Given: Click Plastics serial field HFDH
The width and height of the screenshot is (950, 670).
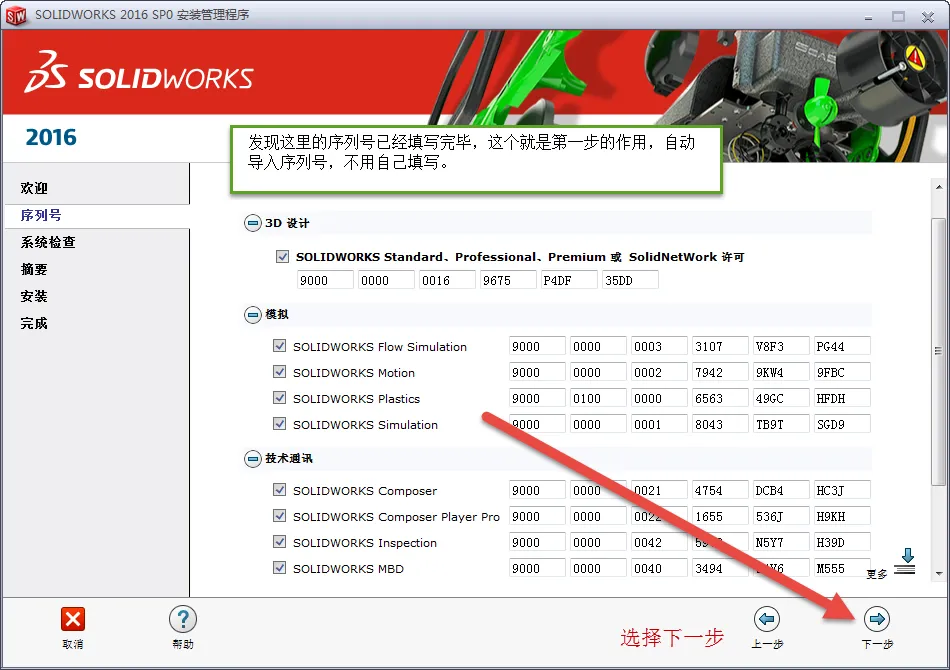Looking at the screenshot, I should (x=842, y=398).
